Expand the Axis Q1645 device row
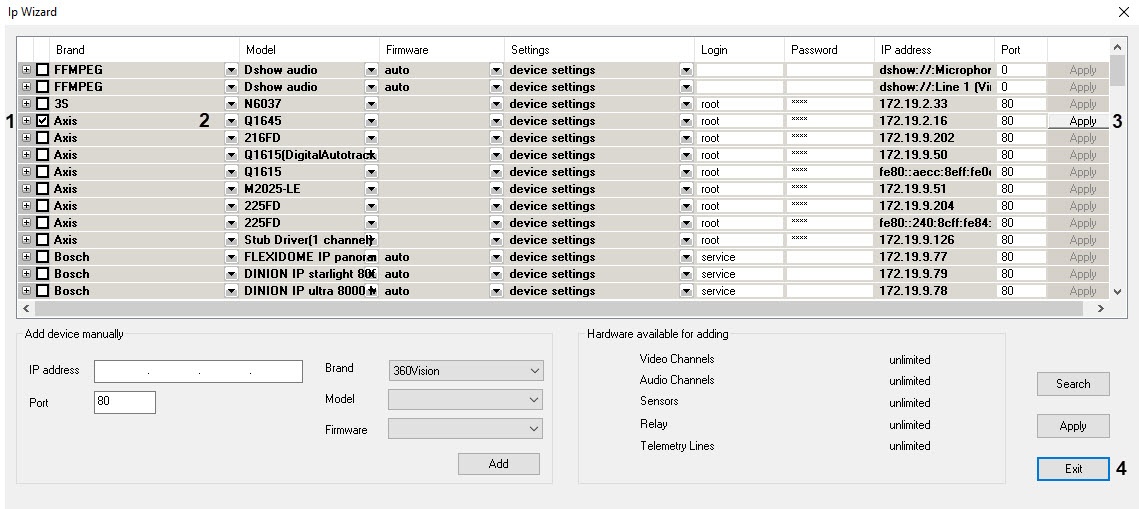This screenshot has height=509, width=1139. (26, 121)
